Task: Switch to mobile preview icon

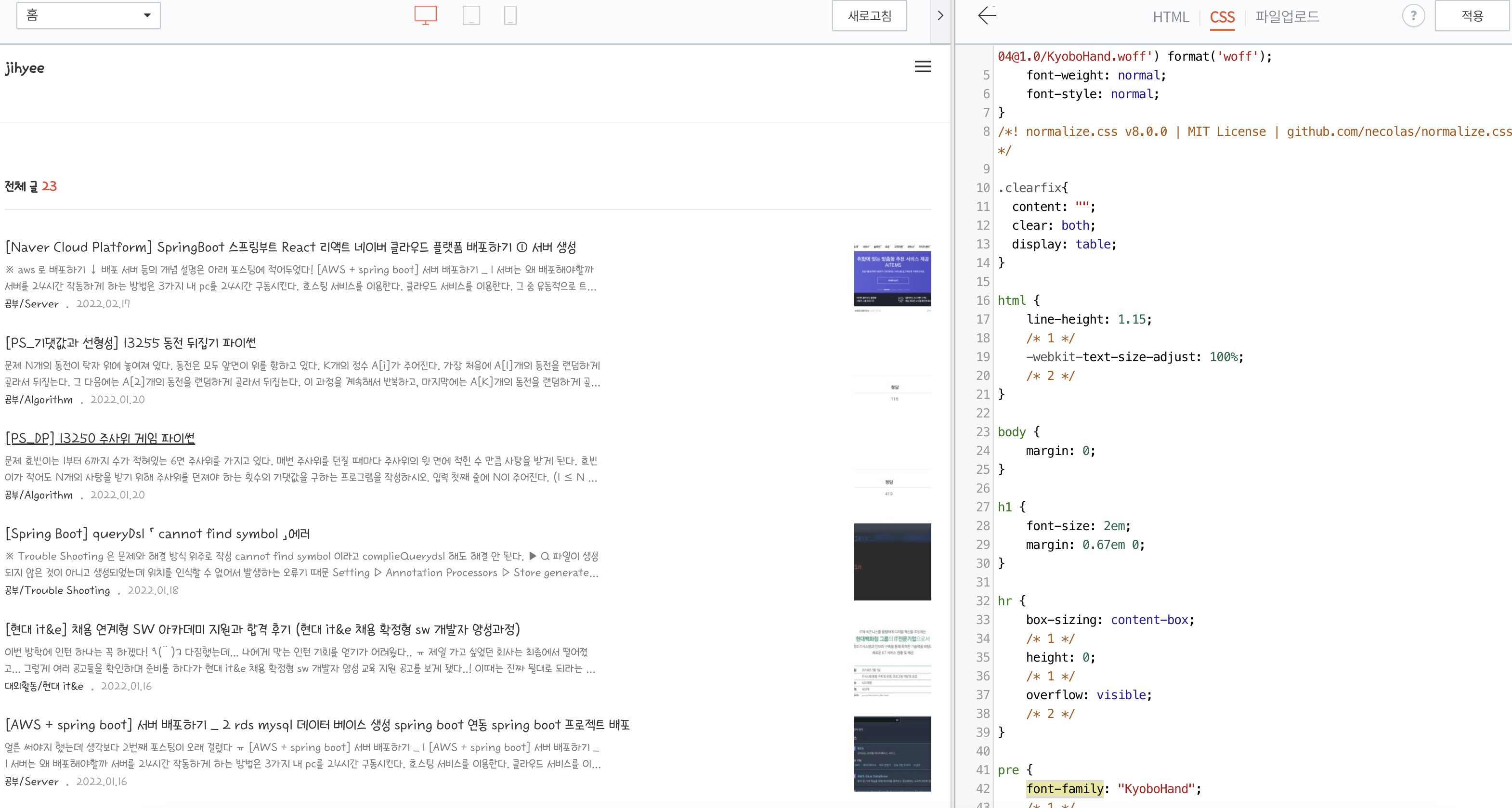Action: pos(510,15)
